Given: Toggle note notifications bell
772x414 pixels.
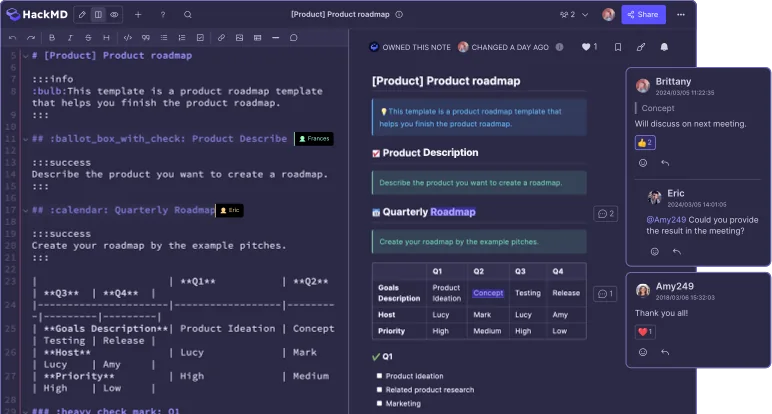Looking at the screenshot, I should click(x=664, y=47).
